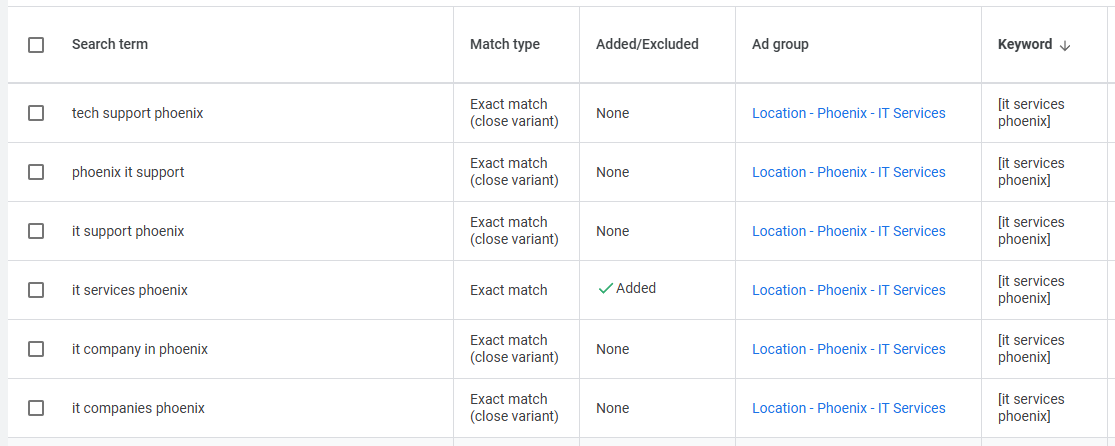
Task: Click the Added status in 'it services phoenix' row
Action: click(635, 288)
